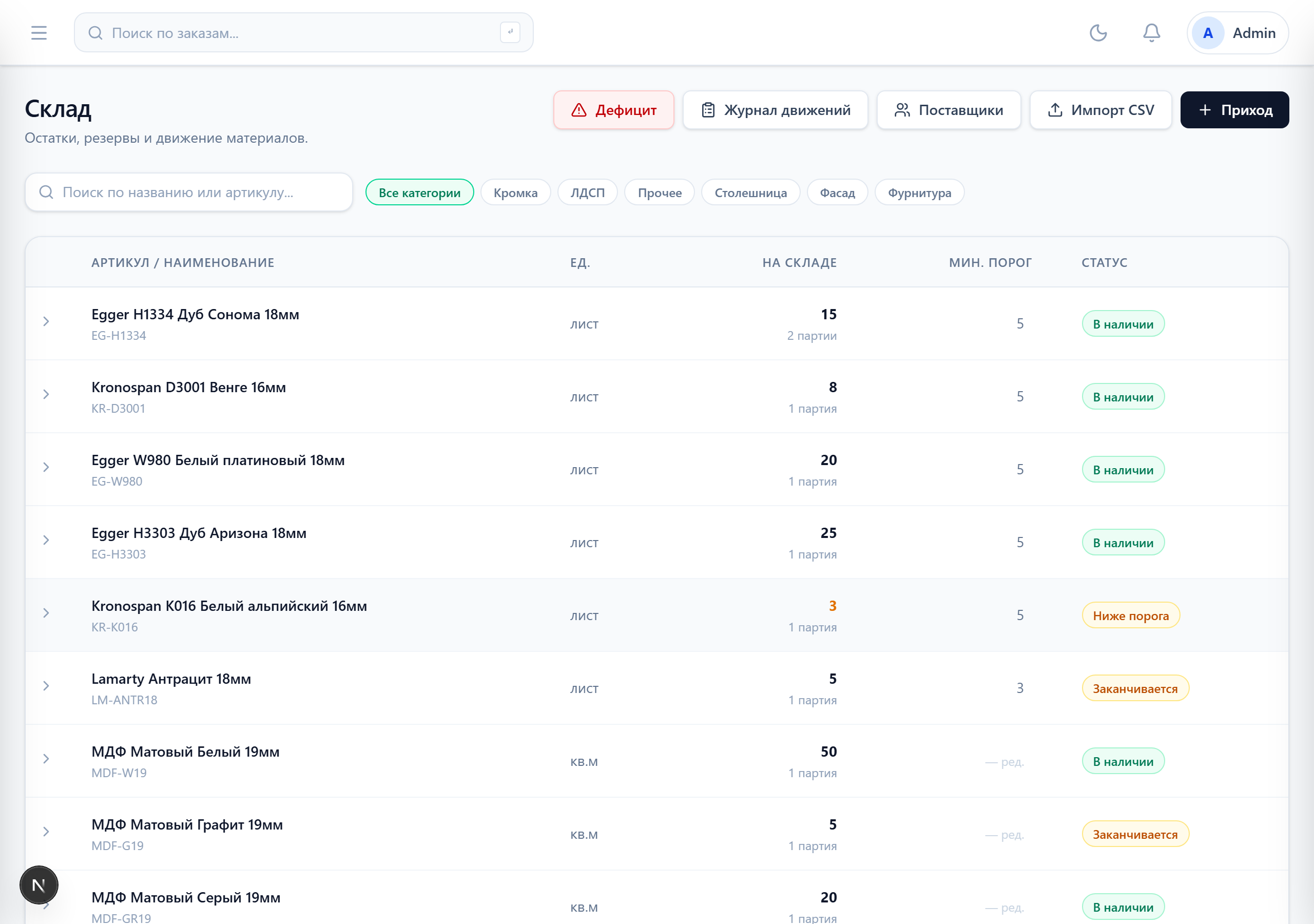1314x924 pixels.
Task: Filter by the Кромка category
Action: [515, 192]
